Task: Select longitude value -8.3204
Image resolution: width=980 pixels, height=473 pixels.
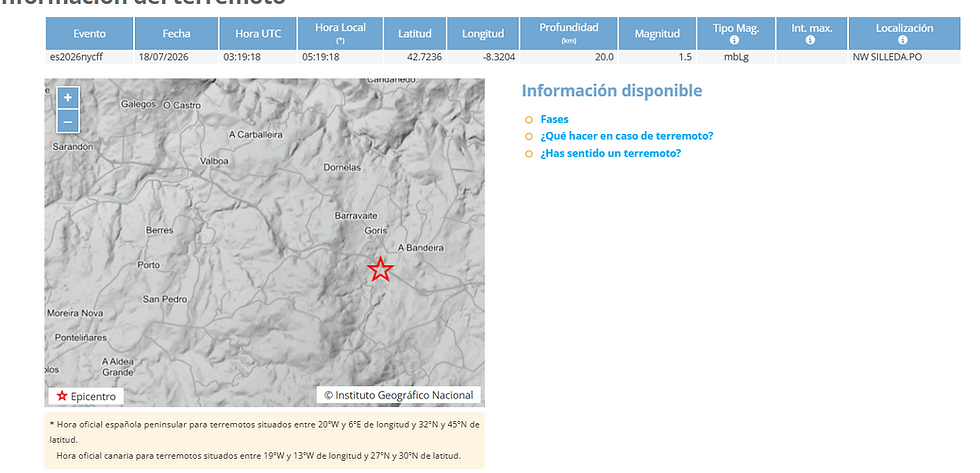Action: (x=482, y=57)
